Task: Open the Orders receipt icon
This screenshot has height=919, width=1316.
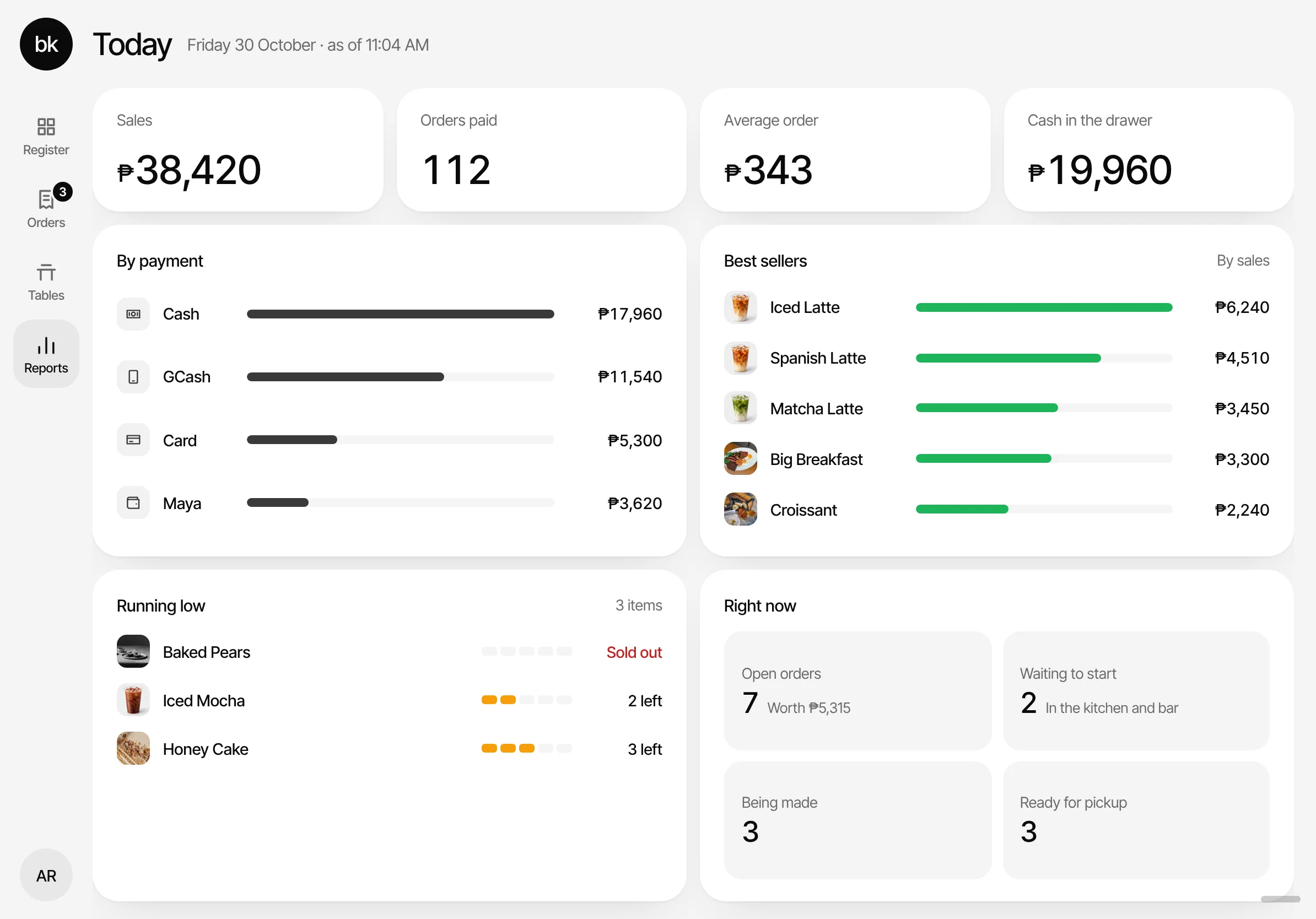Action: point(46,199)
